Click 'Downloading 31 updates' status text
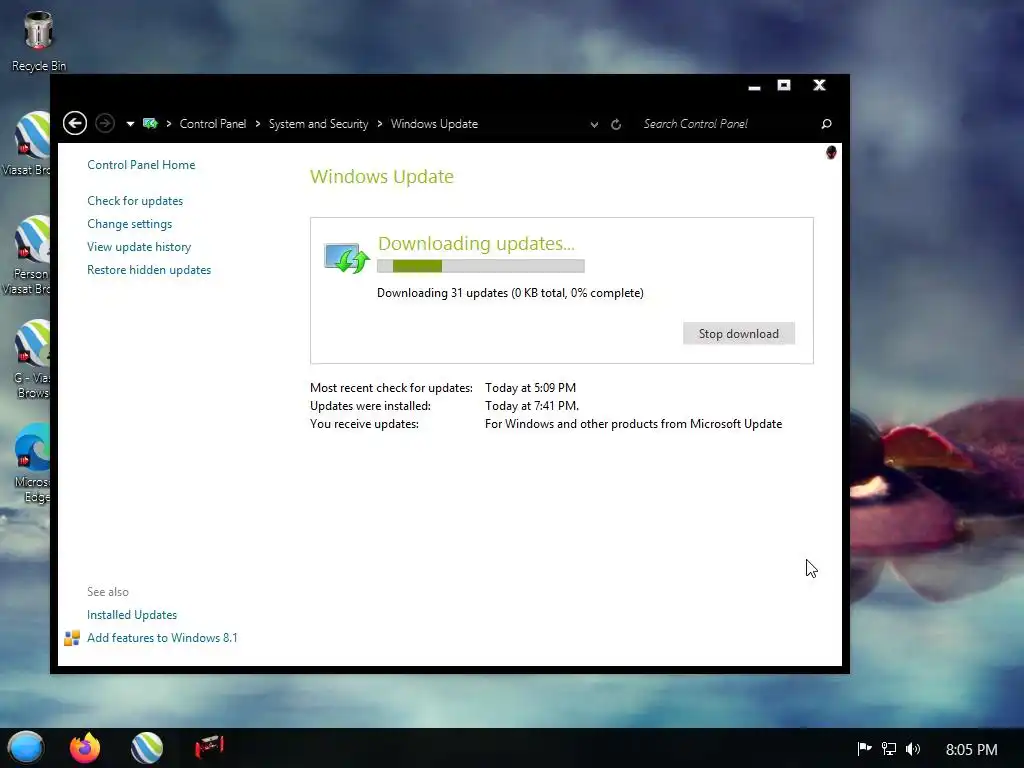 (x=510, y=293)
